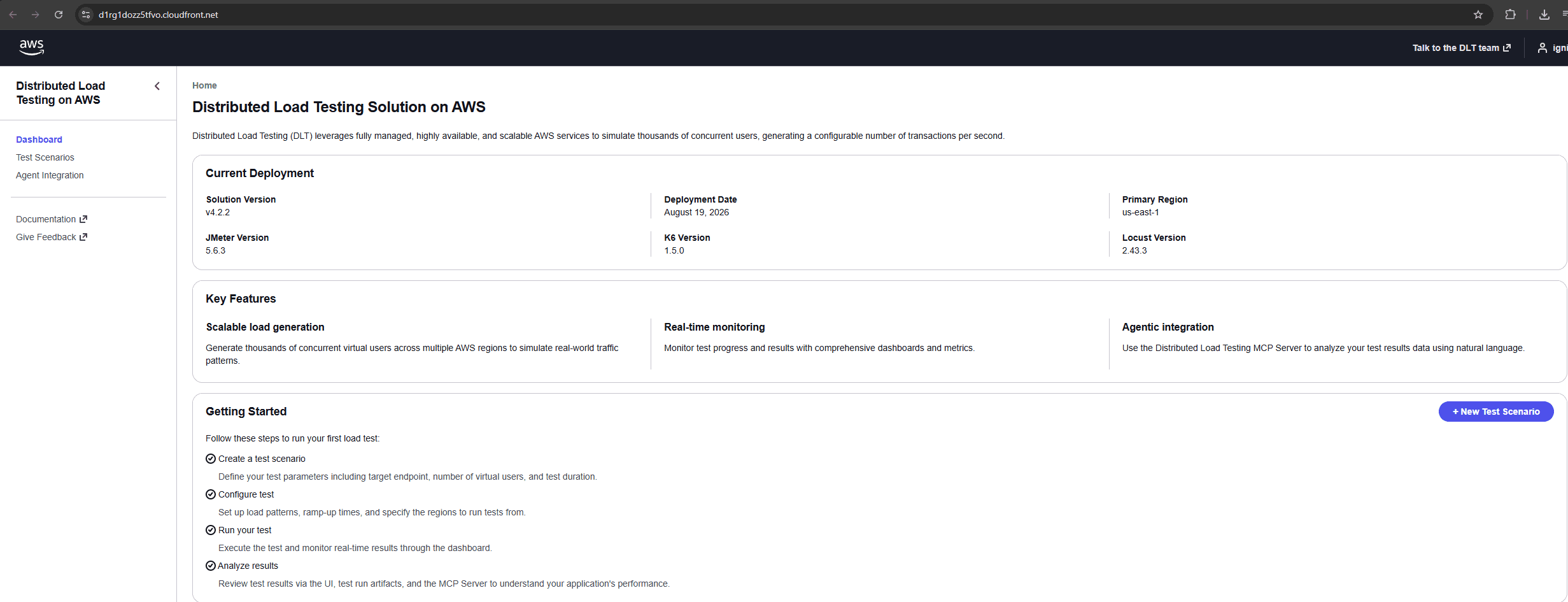The width and height of the screenshot is (1568, 602).
Task: Click the New Test Scenario button
Action: pos(1496,412)
